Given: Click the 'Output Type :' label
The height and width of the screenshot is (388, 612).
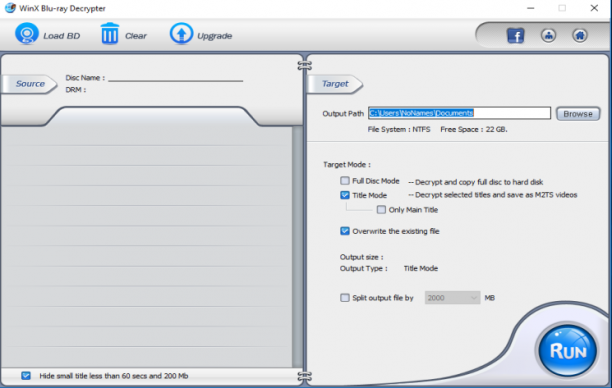Looking at the screenshot, I should point(364,269).
